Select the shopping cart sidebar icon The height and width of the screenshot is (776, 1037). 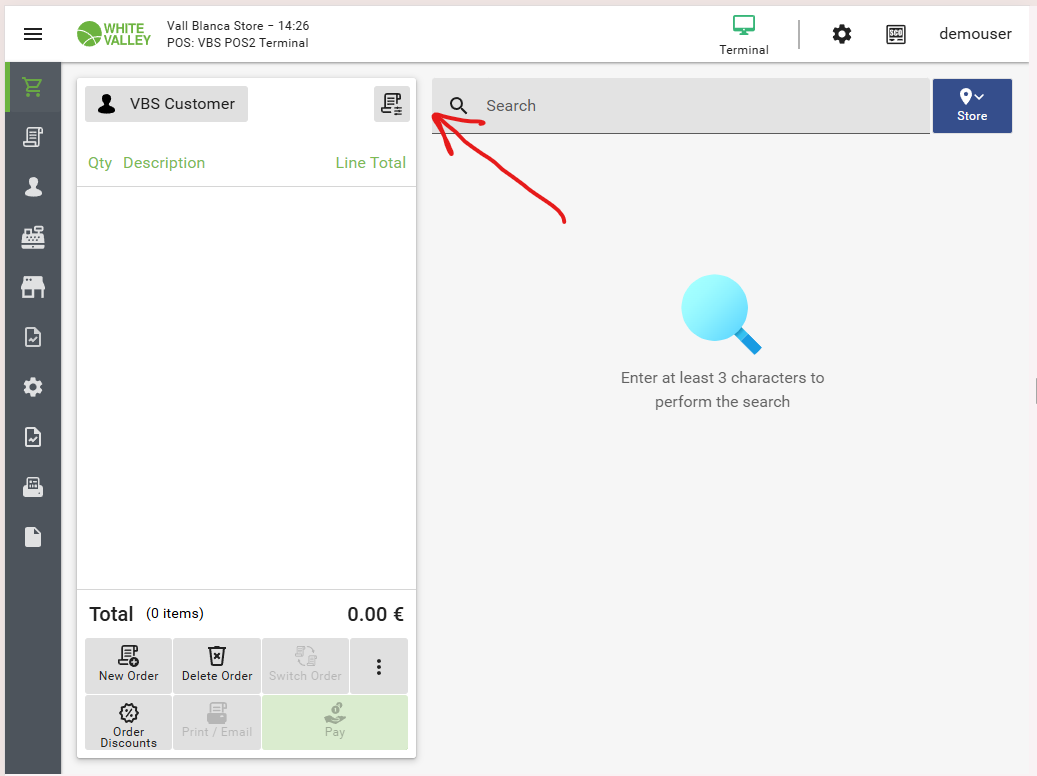tap(32, 87)
